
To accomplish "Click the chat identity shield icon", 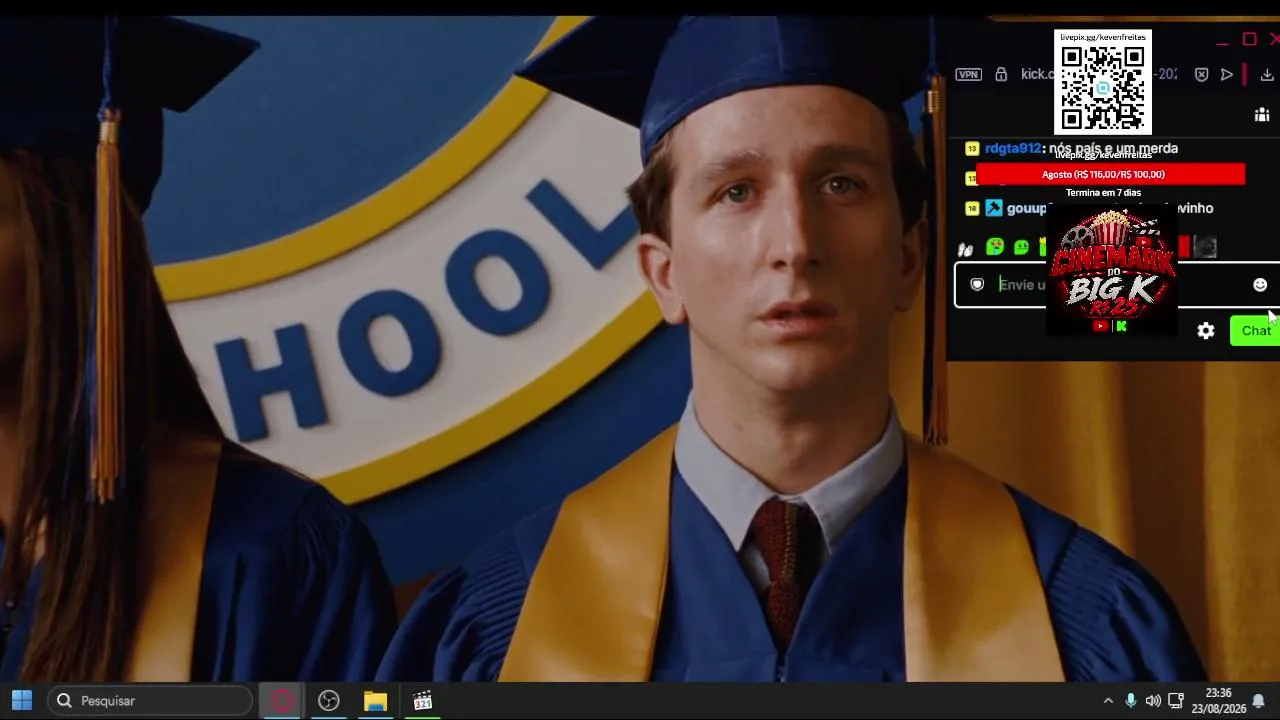I will (978, 285).
